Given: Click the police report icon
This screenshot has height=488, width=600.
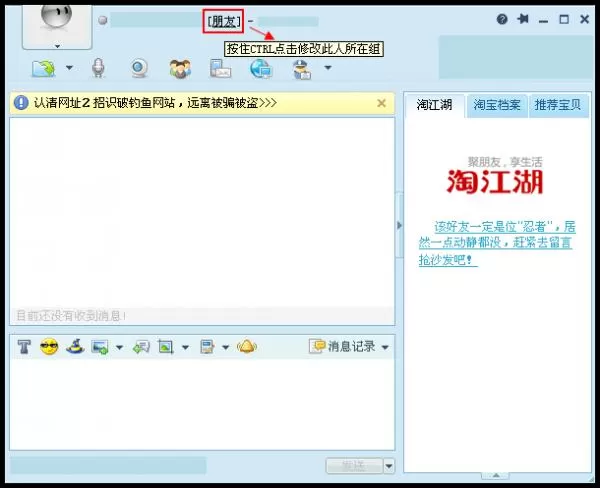Looking at the screenshot, I should pyautogui.click(x=302, y=70).
